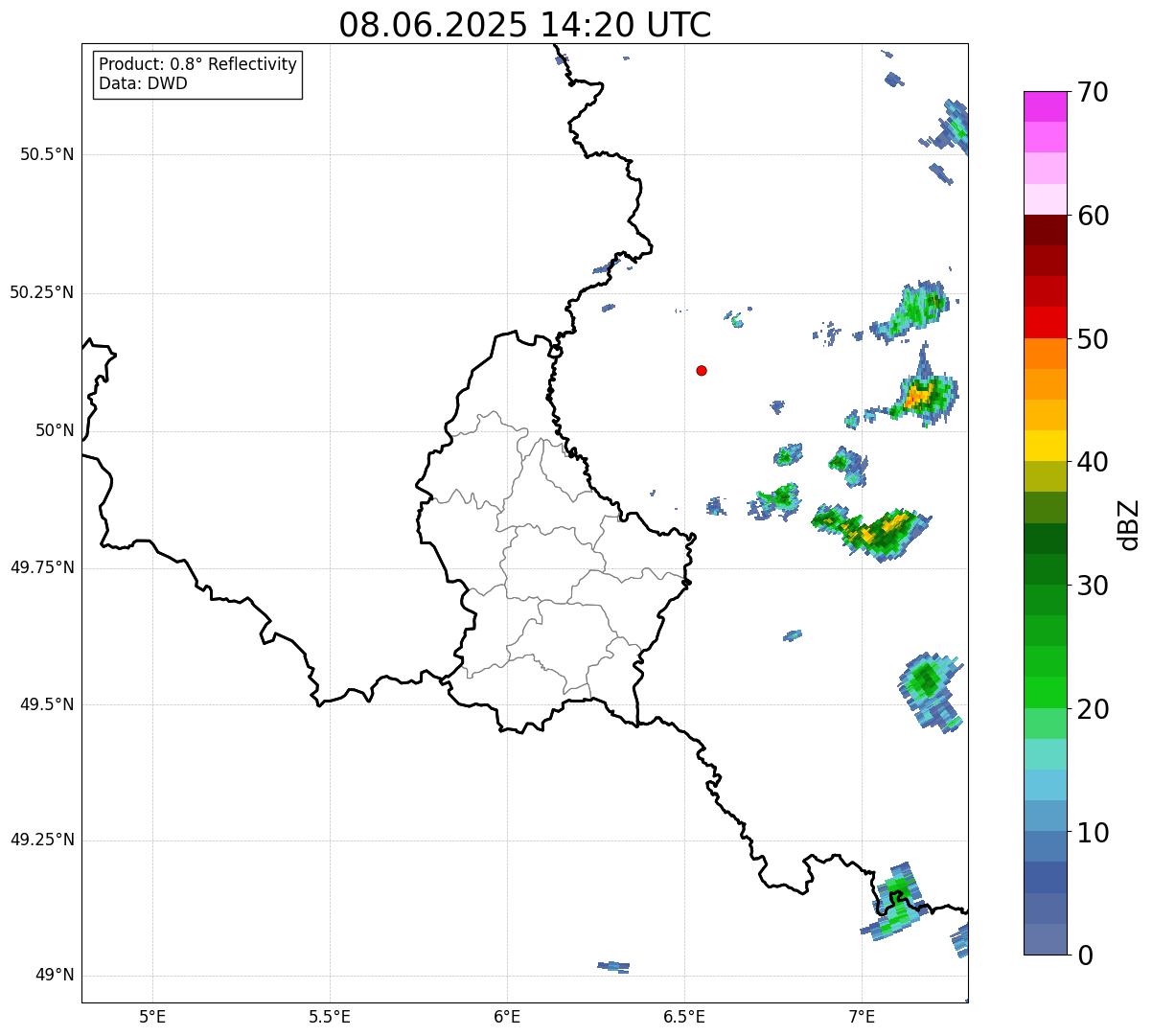This screenshot has height=1036, width=1152.
Task: Click the longitude label '6°E'
Action: [x=507, y=1016]
